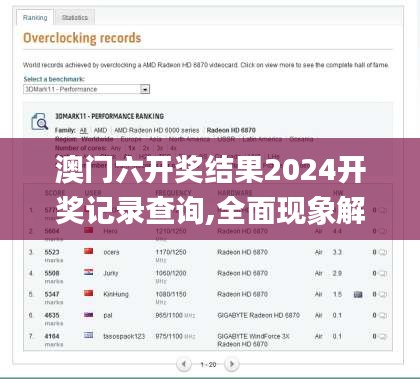Click the 1.5 HW points value
Image resolution: width=420 pixels, height=379 pixels.
click(x=337, y=294)
